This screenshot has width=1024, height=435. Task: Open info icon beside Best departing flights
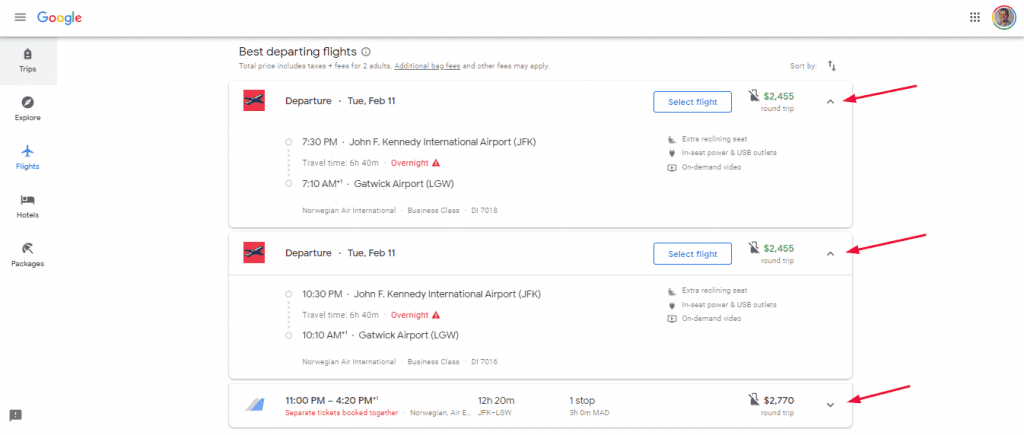(366, 52)
